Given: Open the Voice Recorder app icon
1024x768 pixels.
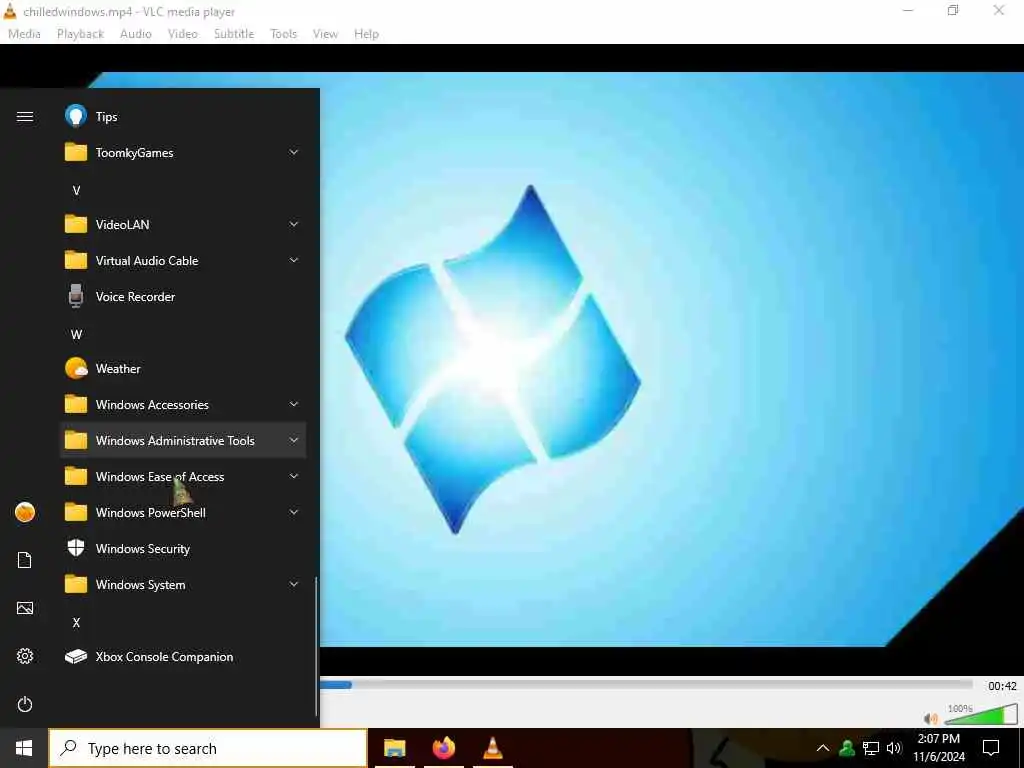Looking at the screenshot, I should click(76, 296).
